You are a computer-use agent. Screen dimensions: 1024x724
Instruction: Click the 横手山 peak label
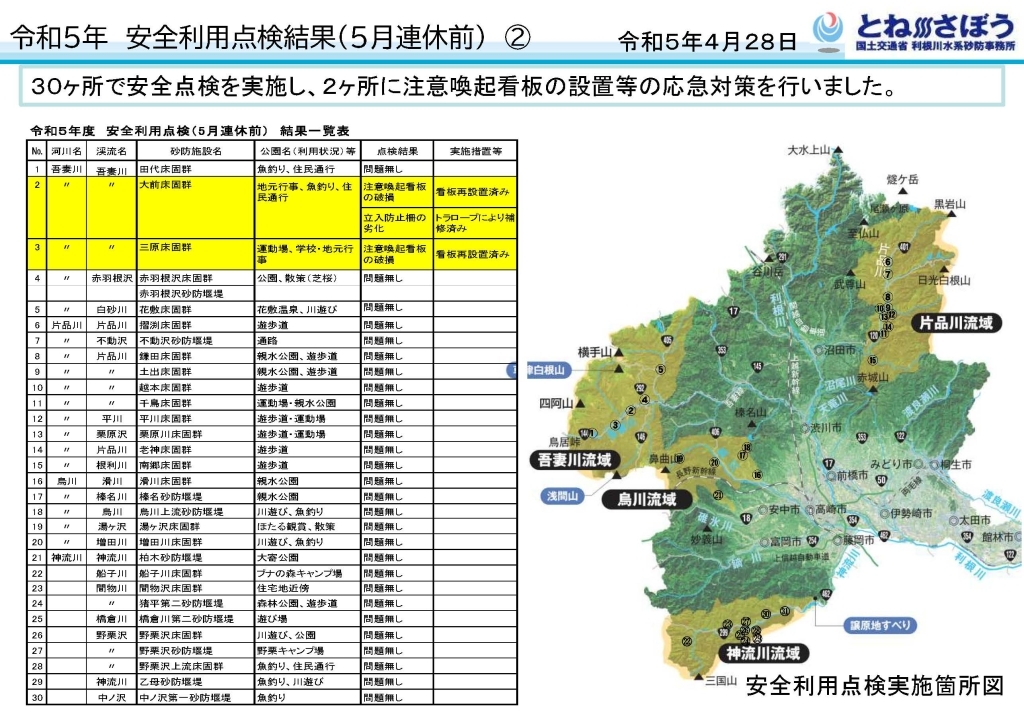pyautogui.click(x=594, y=353)
